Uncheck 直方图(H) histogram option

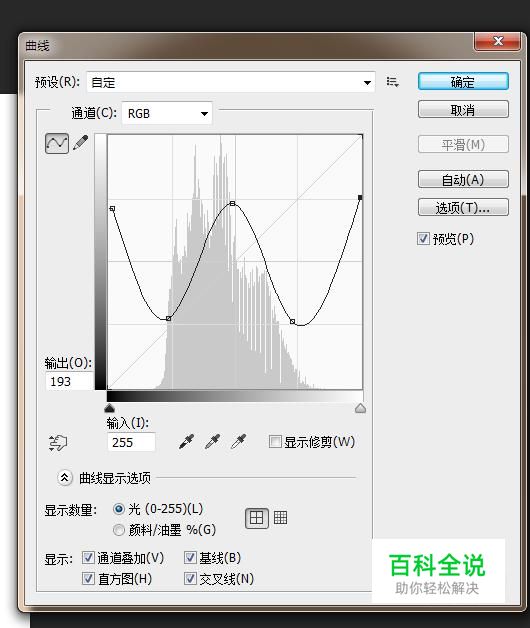pos(88,578)
